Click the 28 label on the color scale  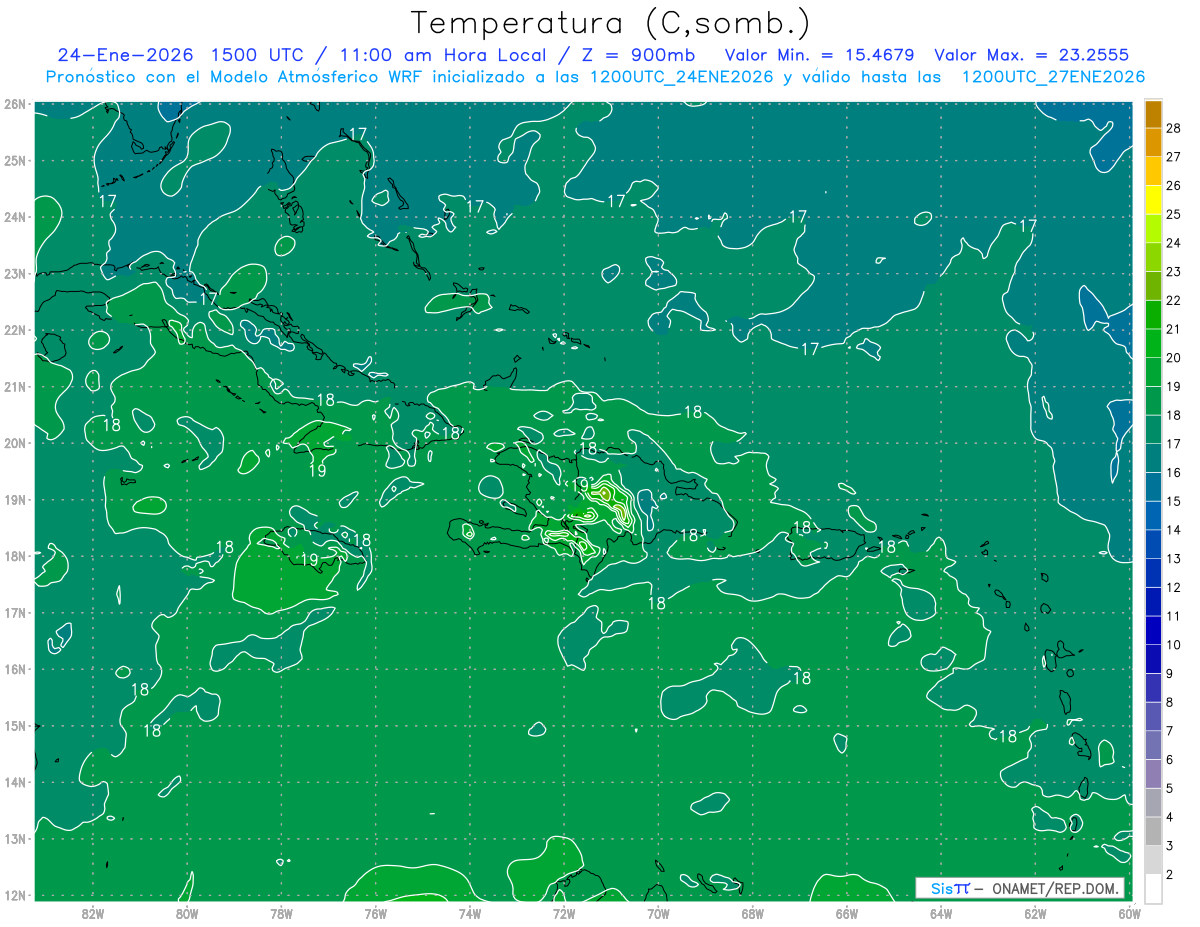tap(1173, 127)
